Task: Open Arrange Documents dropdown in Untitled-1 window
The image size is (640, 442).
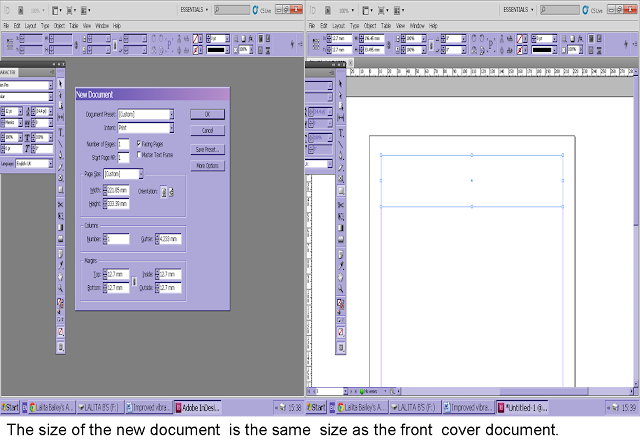Action: pyautogui.click(x=398, y=10)
